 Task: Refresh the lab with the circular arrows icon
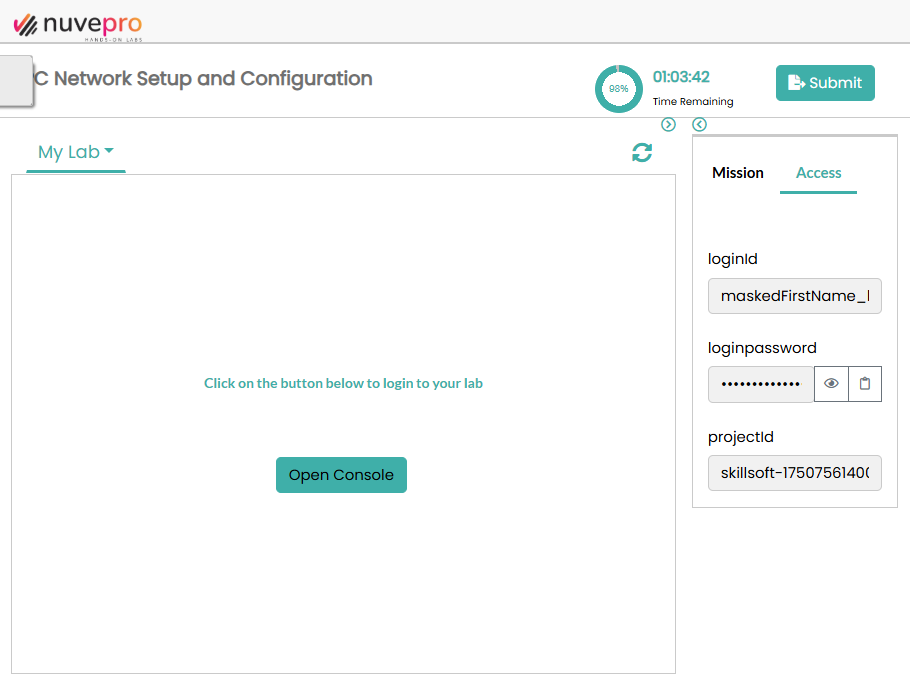pos(642,152)
